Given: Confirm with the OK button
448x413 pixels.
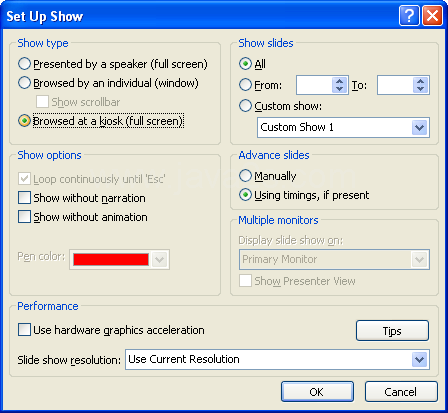Looking at the screenshot, I should (x=317, y=392).
